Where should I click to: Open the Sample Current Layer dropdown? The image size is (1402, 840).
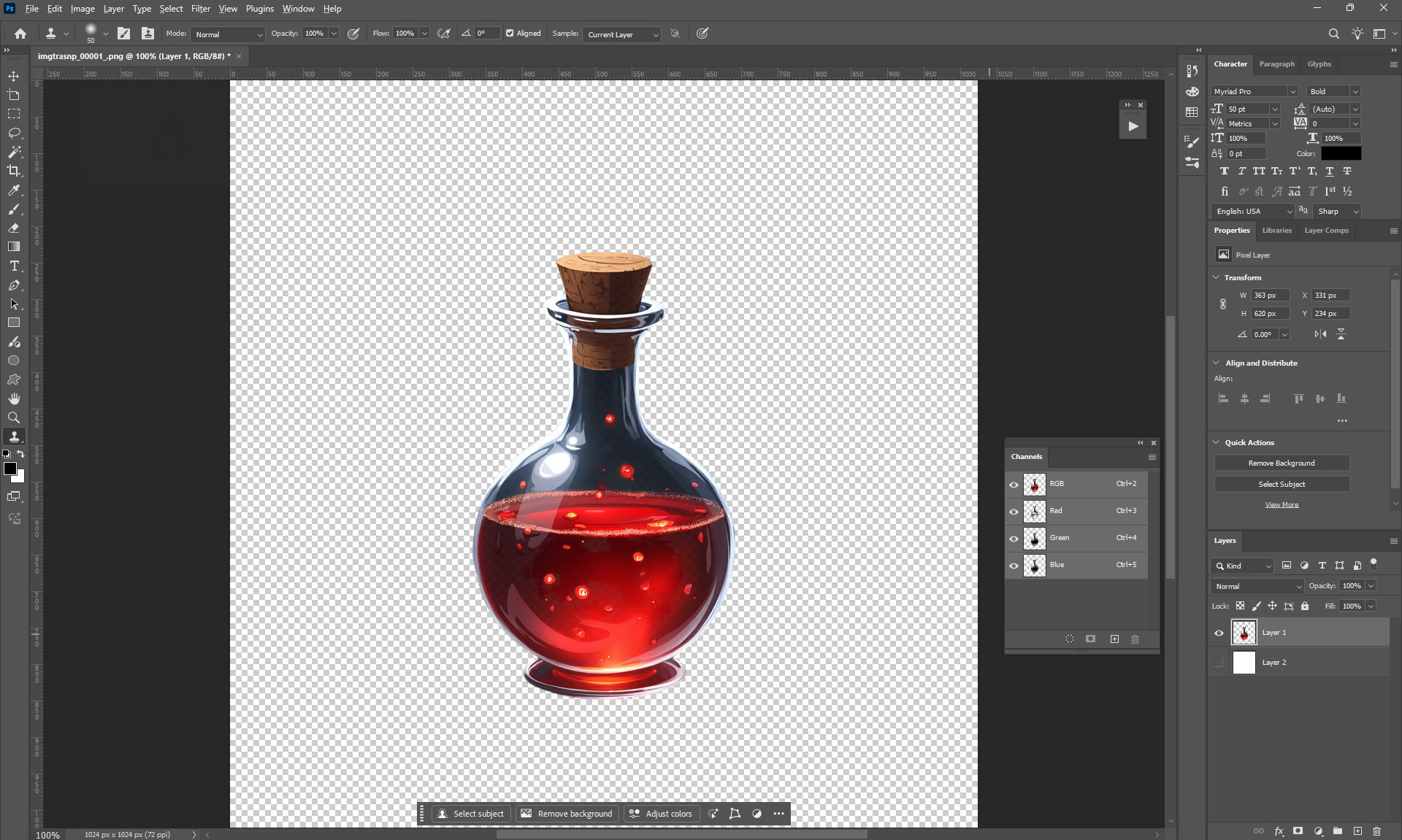(621, 34)
